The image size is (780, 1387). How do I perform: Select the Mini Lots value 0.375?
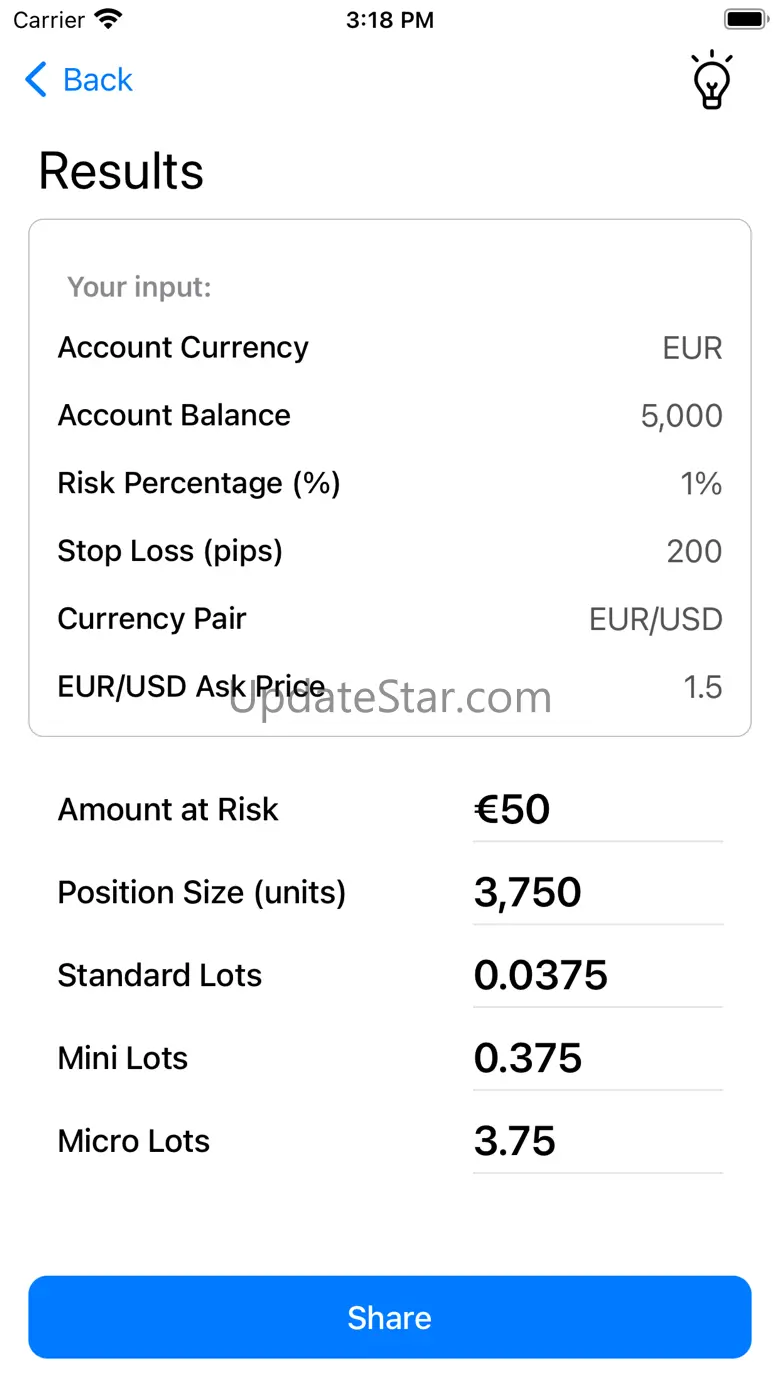[527, 1059]
